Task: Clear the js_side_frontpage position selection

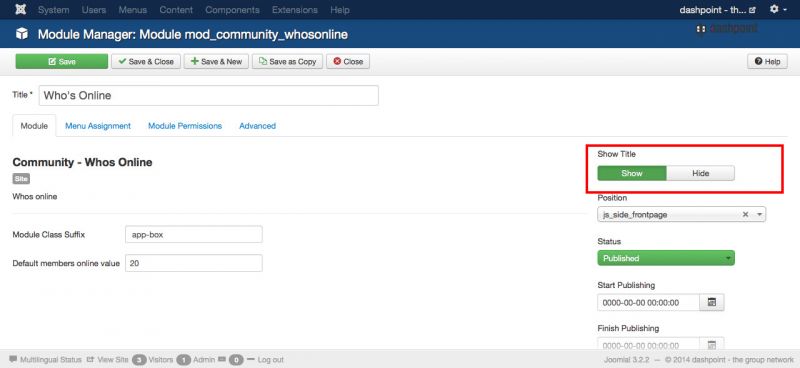Action: pyautogui.click(x=745, y=215)
